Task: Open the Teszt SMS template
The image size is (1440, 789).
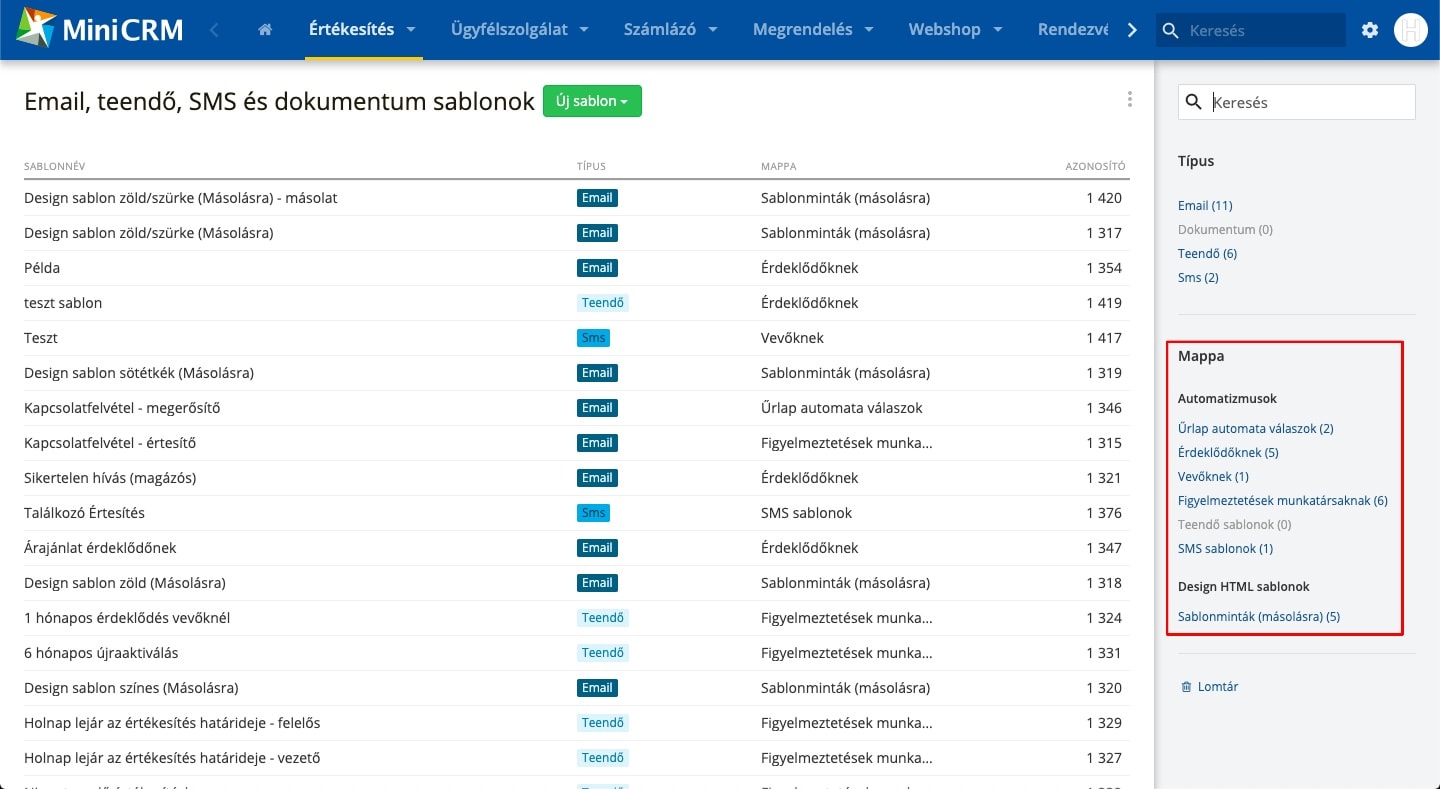Action: coord(41,338)
